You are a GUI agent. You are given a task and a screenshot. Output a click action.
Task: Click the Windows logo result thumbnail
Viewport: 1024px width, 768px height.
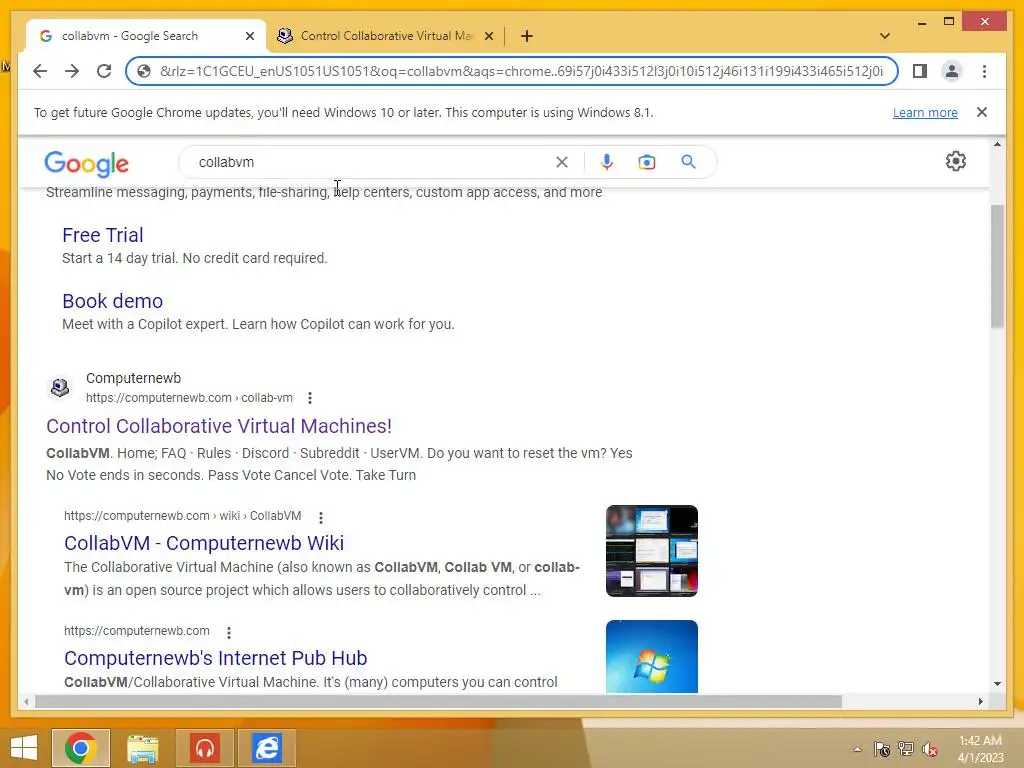[652, 656]
